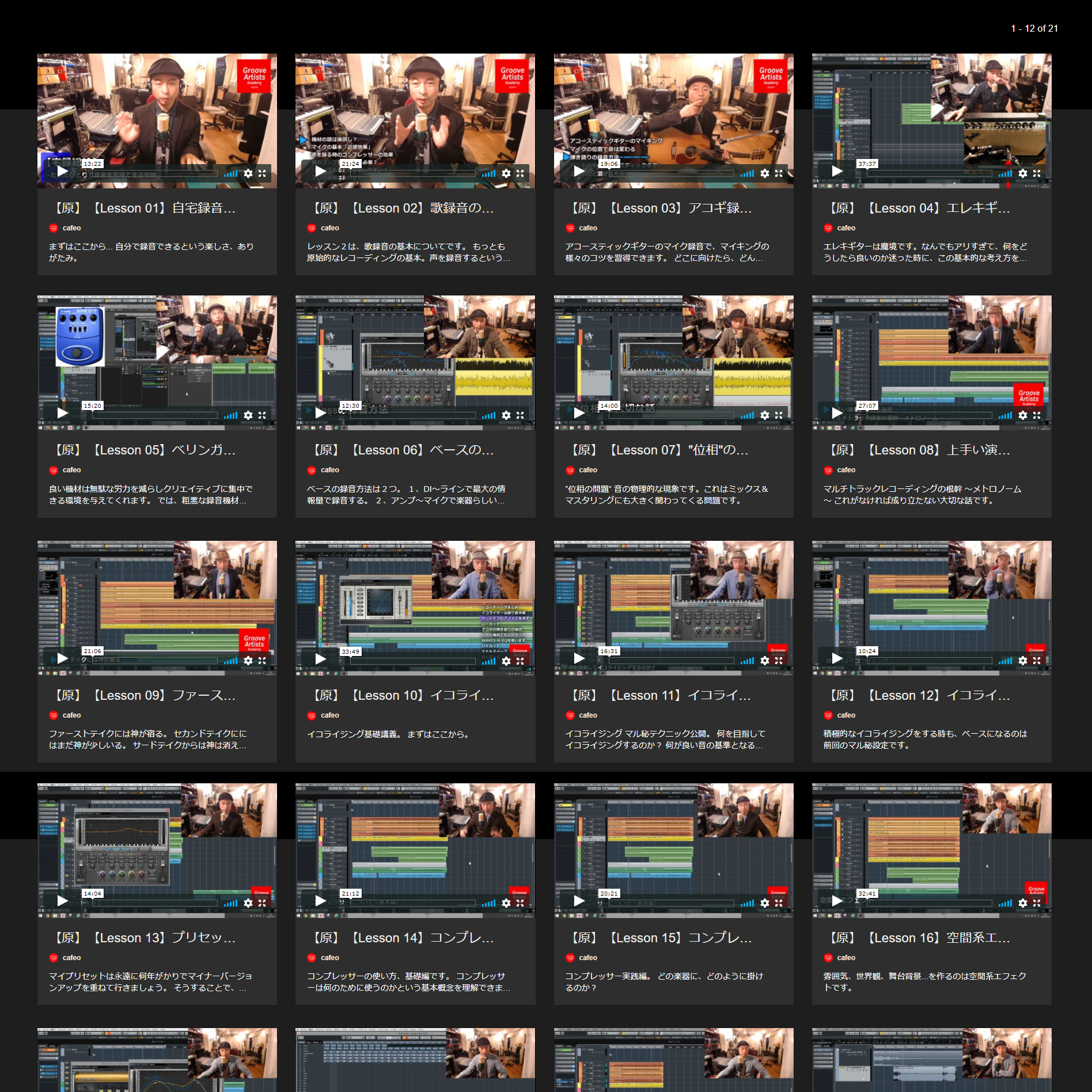Open the Lesson 04 title link
The width and height of the screenshot is (1092, 1092).
(x=919, y=208)
